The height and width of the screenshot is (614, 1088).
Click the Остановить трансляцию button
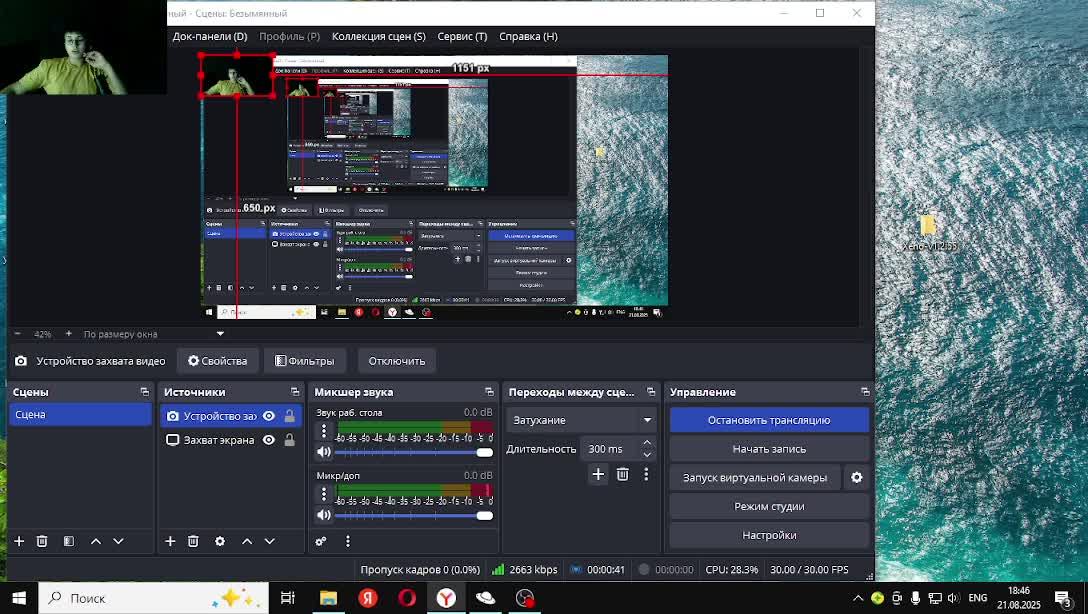(768, 420)
